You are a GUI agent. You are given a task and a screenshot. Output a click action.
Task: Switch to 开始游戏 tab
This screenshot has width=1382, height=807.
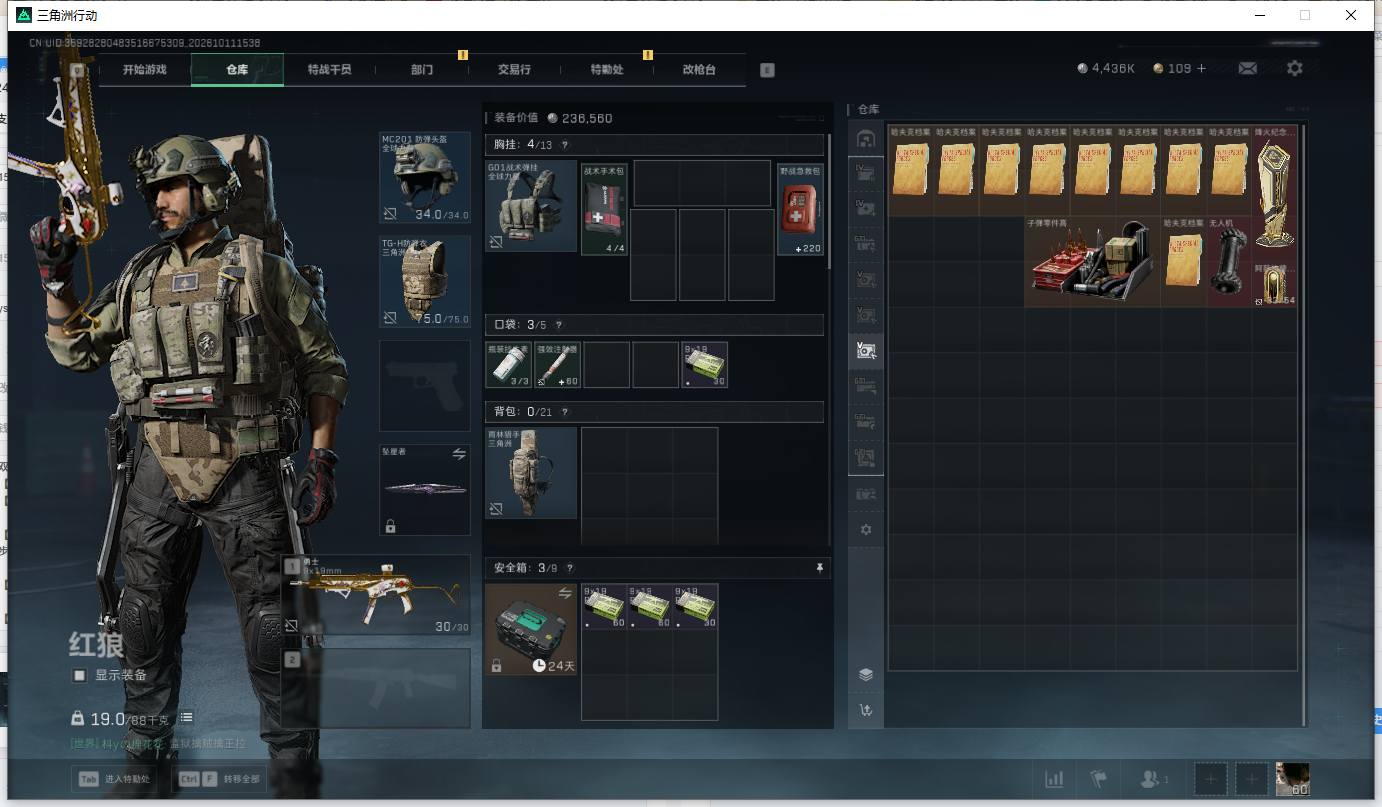coord(144,70)
